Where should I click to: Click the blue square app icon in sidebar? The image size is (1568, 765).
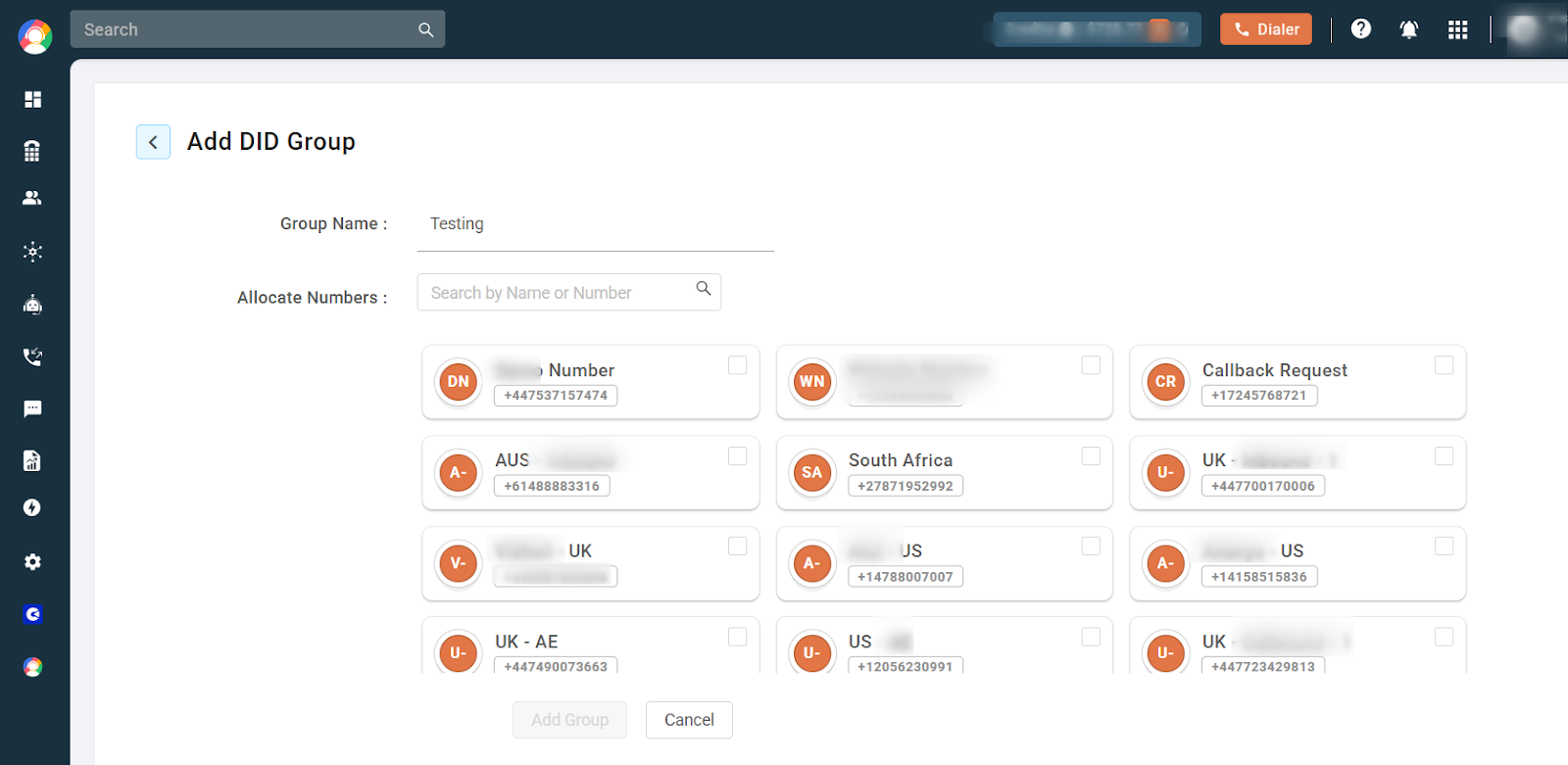click(32, 615)
